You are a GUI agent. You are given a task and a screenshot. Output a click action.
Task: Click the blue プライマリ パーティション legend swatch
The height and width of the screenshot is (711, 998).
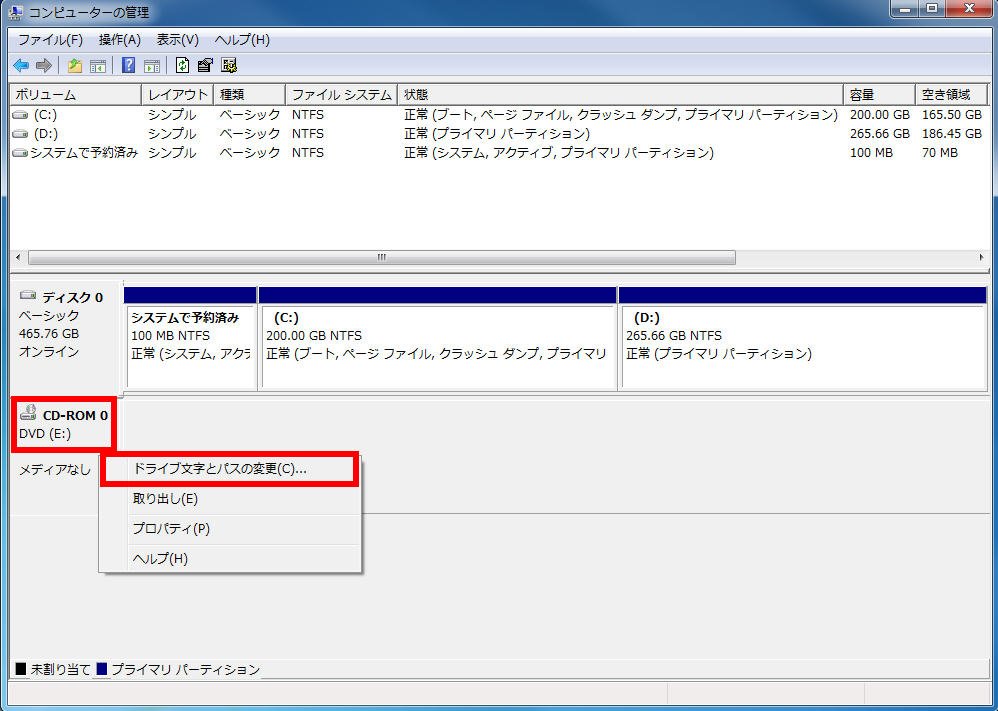pos(101,670)
